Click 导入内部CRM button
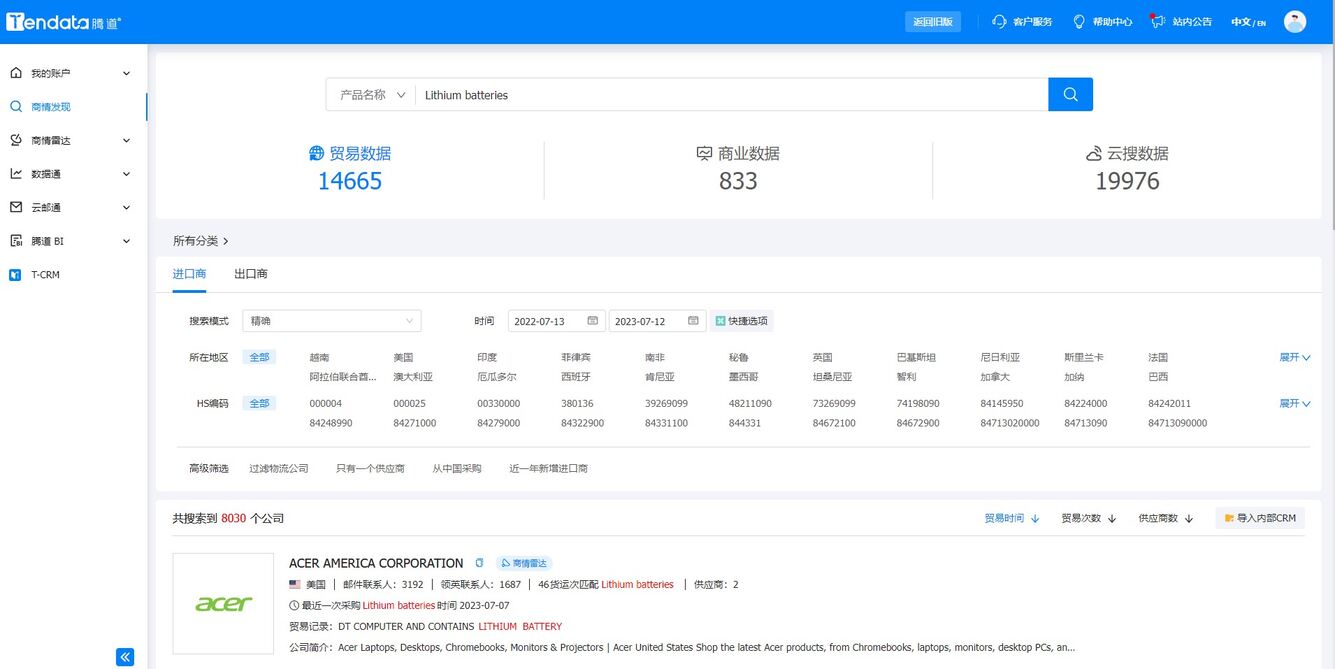 1260,518
